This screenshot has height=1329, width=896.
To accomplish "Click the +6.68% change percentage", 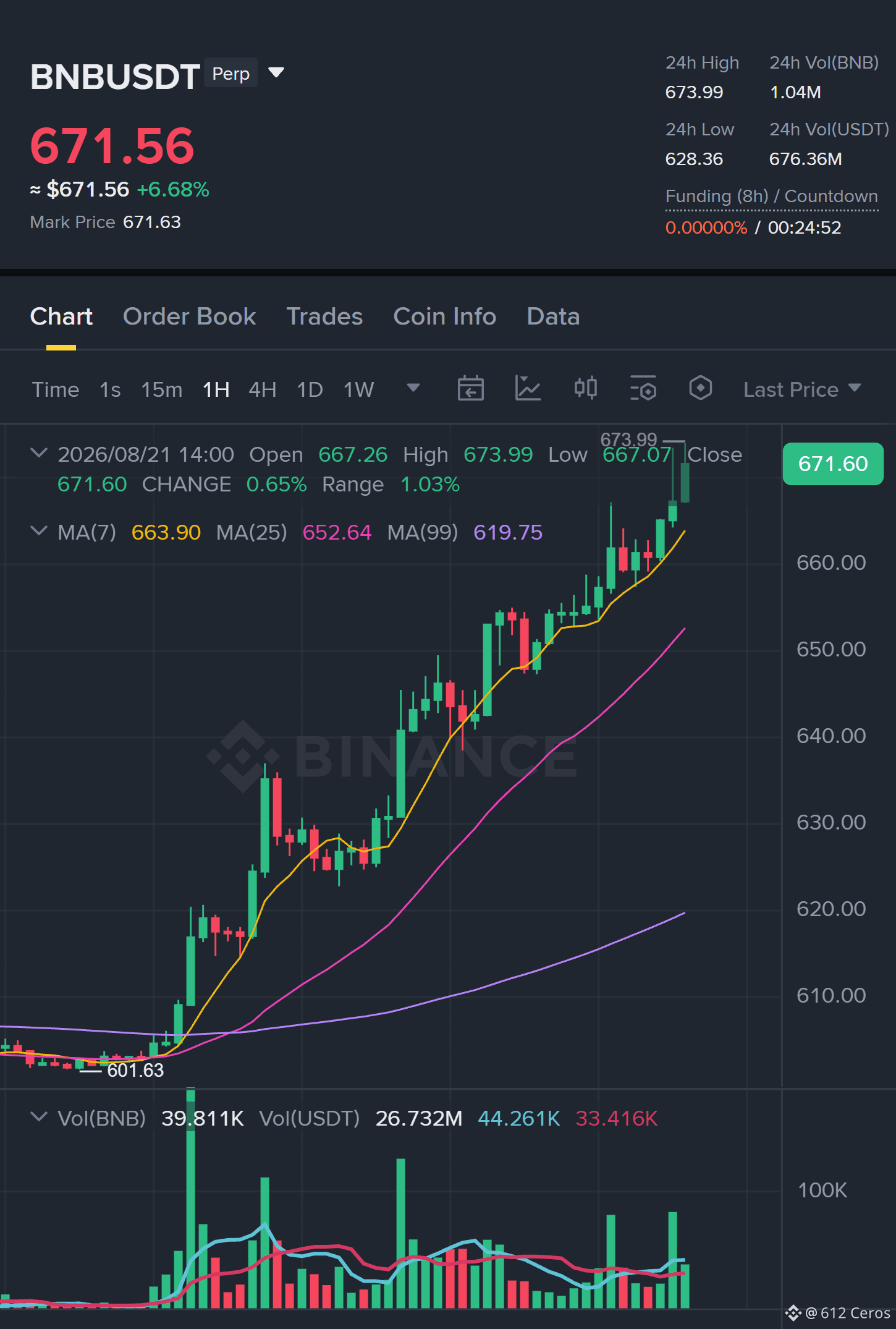I will click(173, 189).
